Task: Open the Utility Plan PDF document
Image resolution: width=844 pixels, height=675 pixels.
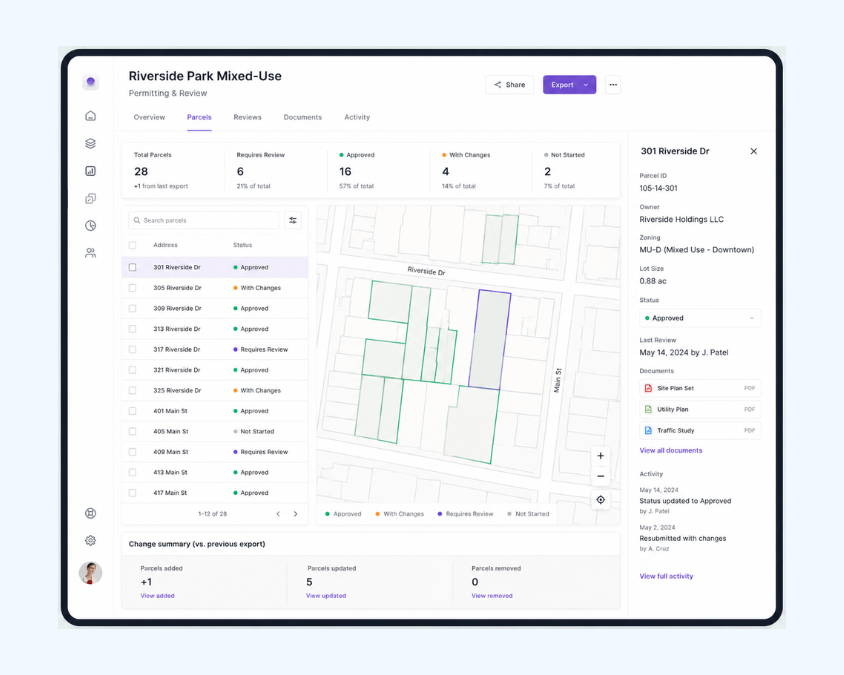Action: (x=700, y=409)
